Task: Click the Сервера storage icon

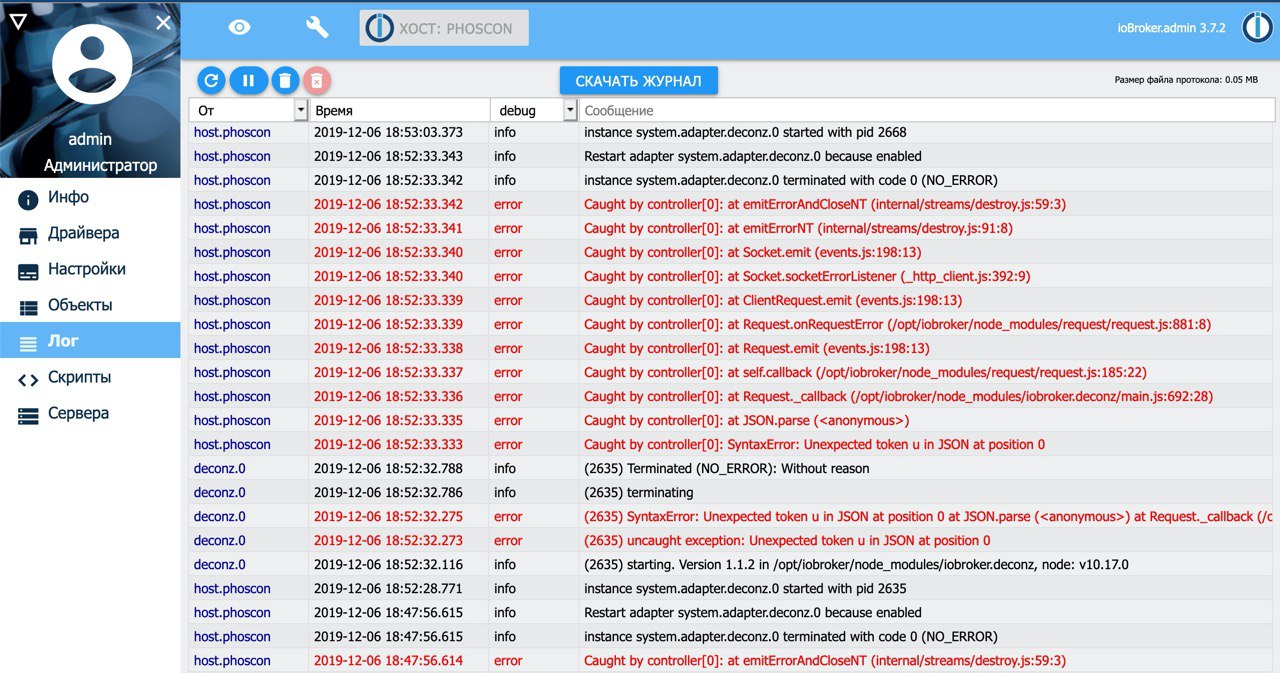Action: pos(28,415)
